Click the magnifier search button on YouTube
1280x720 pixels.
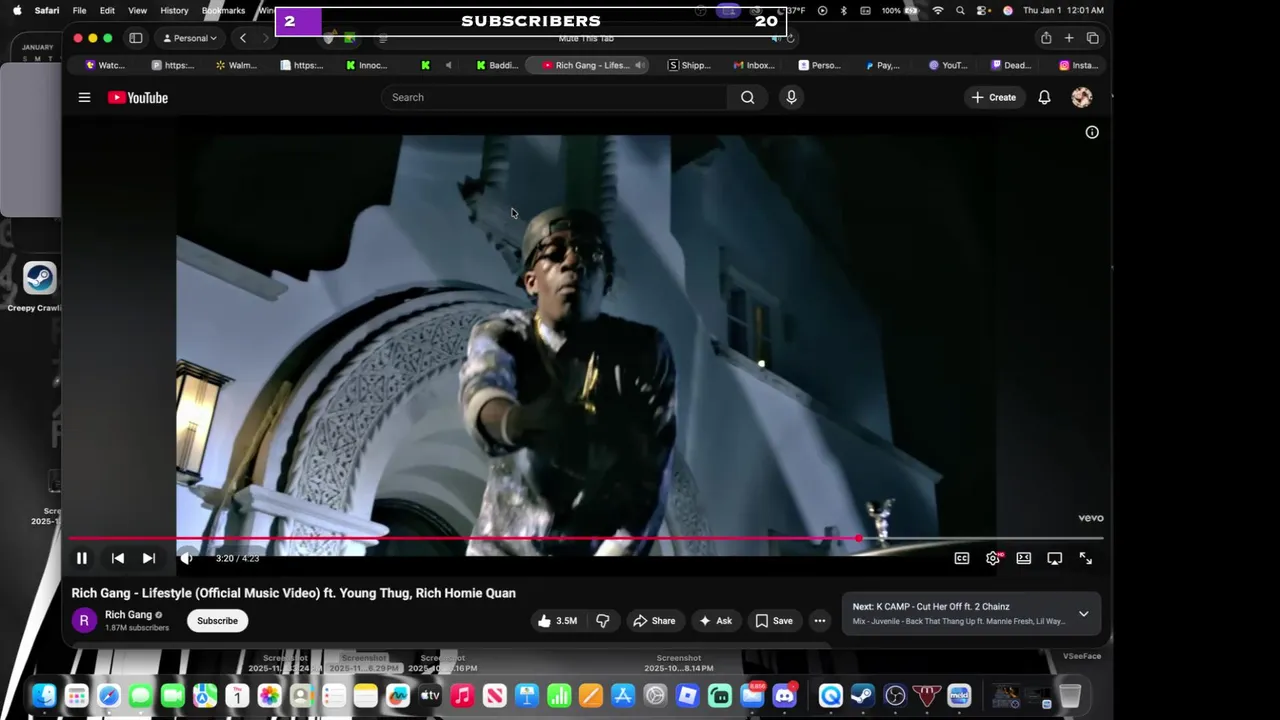pos(747,97)
